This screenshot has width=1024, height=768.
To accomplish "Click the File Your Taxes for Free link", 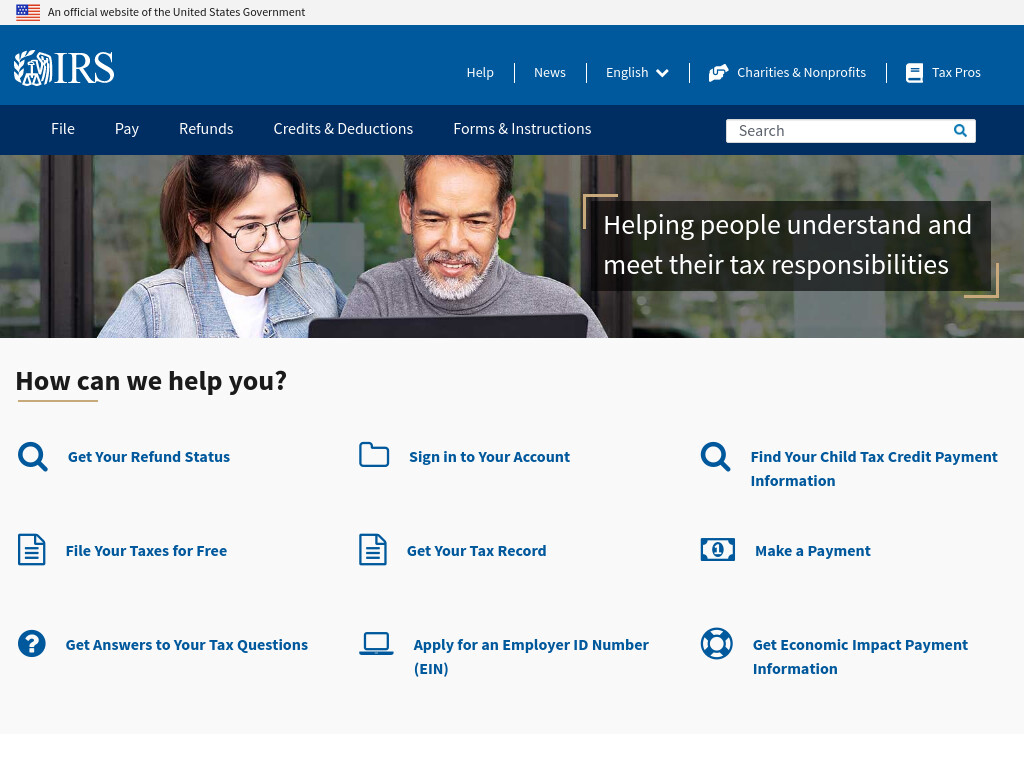I will [x=146, y=551].
